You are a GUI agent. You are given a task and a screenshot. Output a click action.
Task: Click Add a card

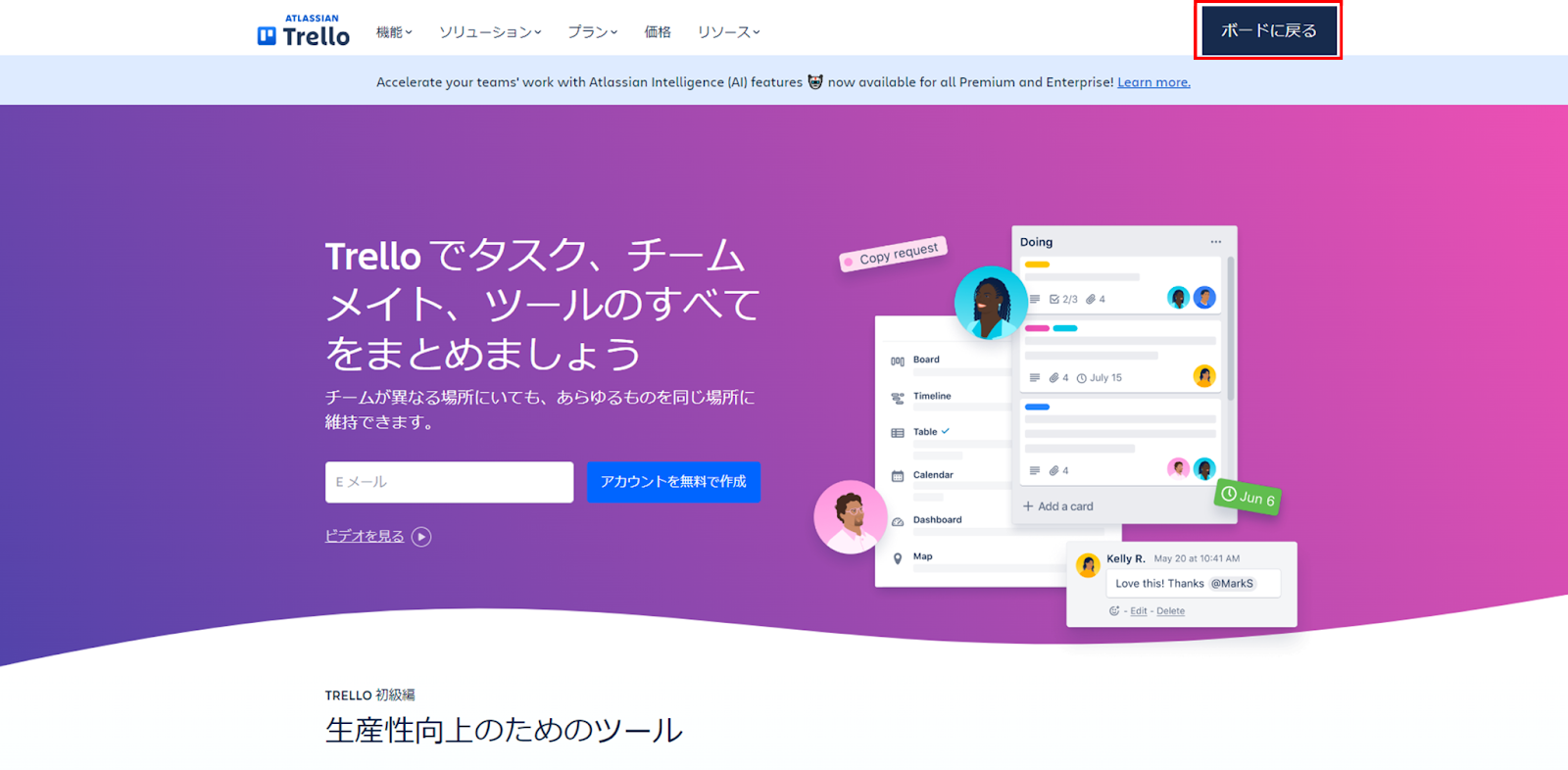click(x=1057, y=506)
